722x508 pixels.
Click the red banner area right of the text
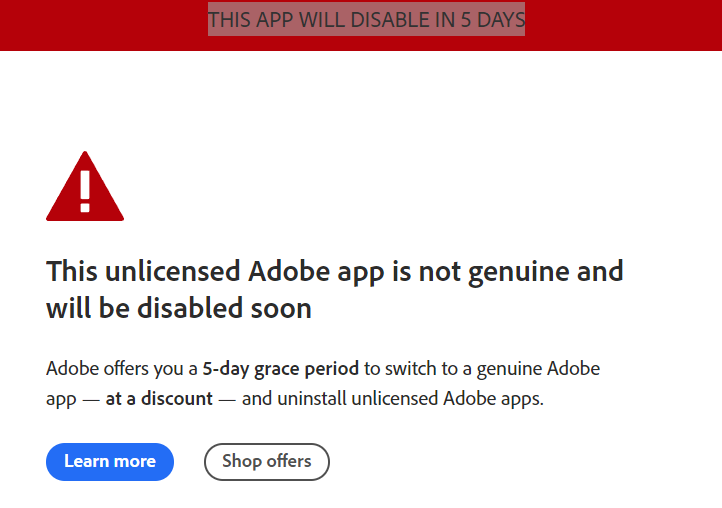pyautogui.click(x=620, y=24)
